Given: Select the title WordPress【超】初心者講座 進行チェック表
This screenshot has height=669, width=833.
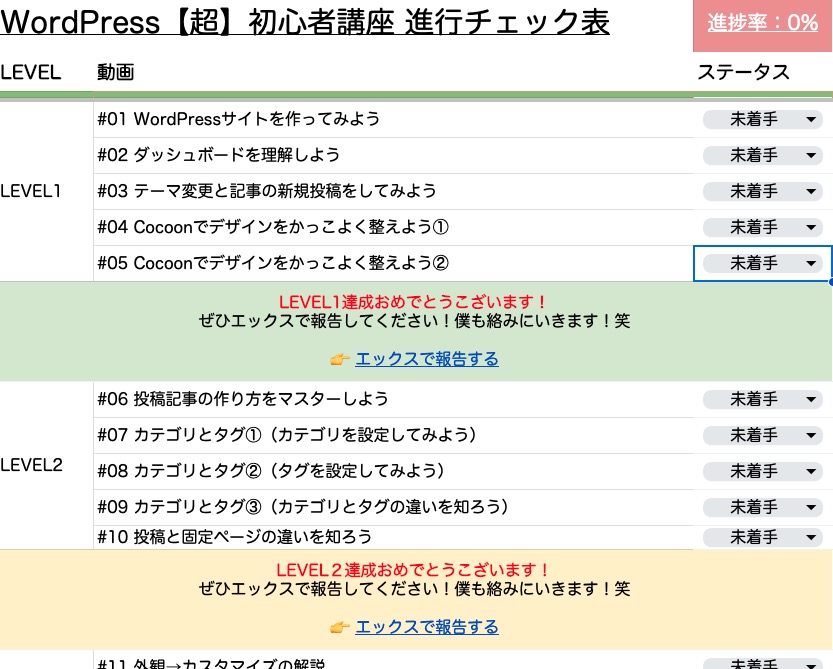Looking at the screenshot, I should 305,22.
